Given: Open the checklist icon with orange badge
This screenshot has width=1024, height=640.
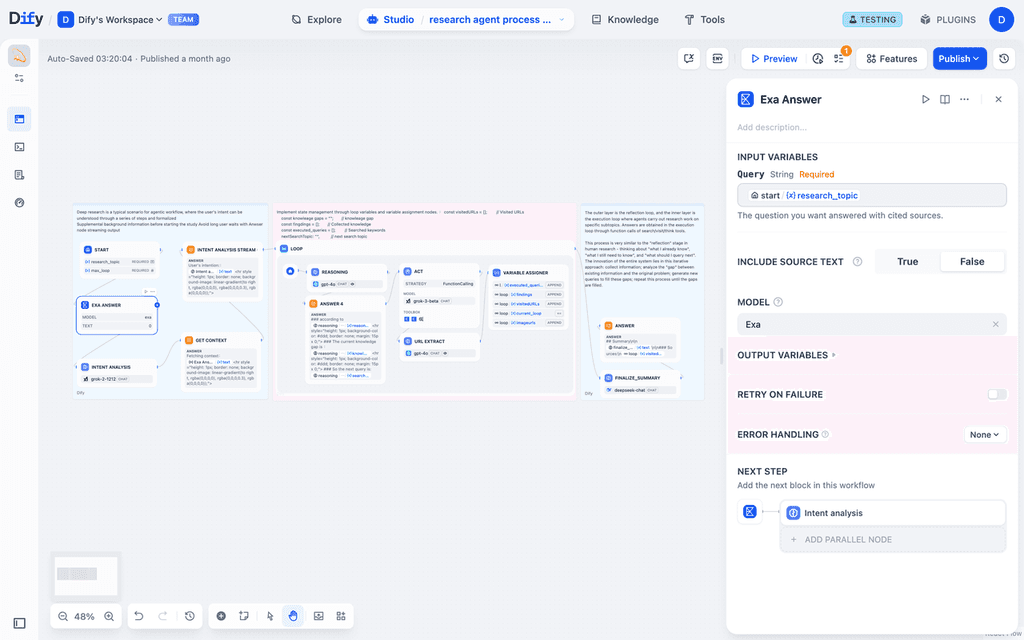Looking at the screenshot, I should [838, 58].
